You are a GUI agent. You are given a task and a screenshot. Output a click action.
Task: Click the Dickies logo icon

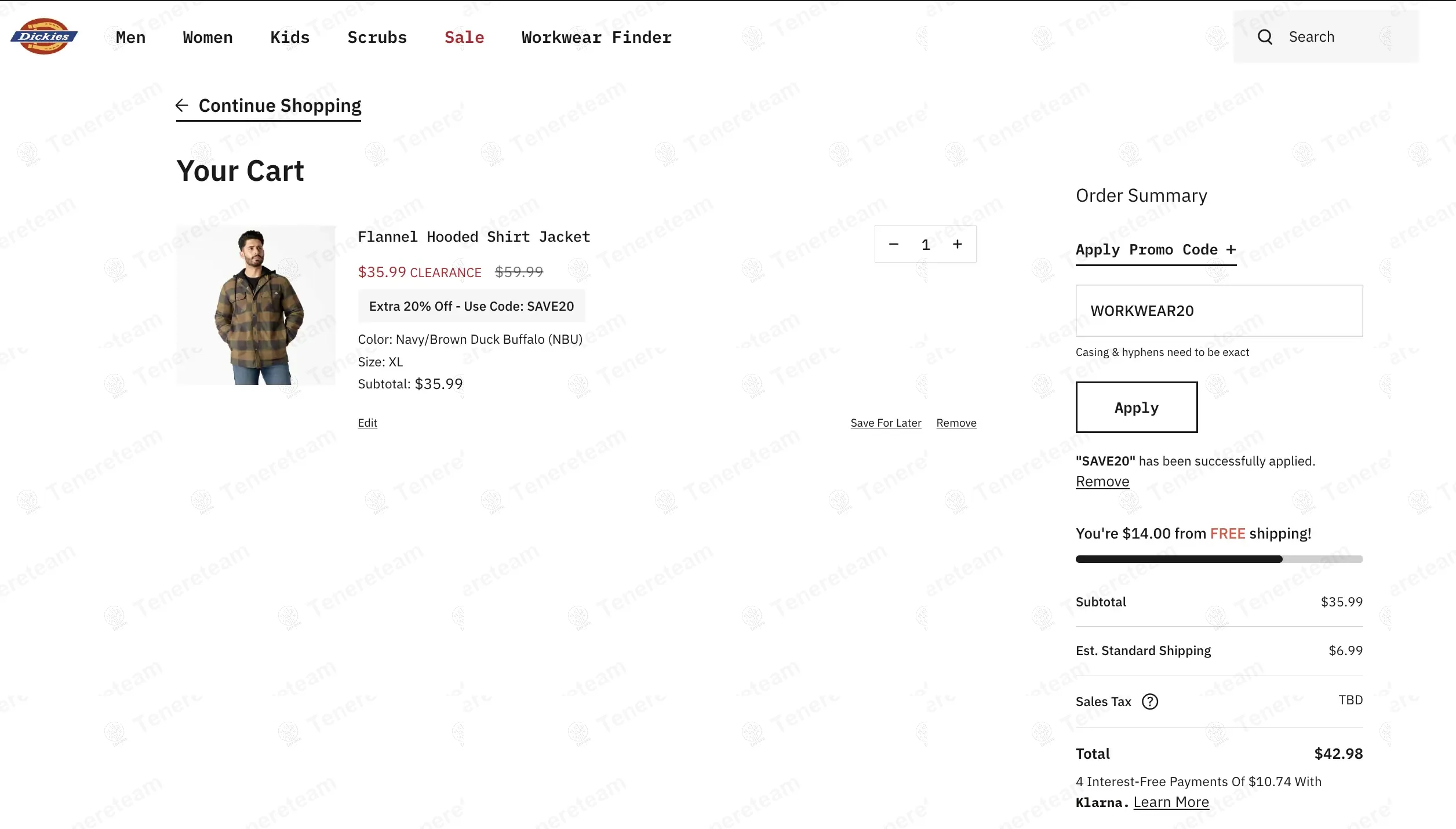(44, 36)
